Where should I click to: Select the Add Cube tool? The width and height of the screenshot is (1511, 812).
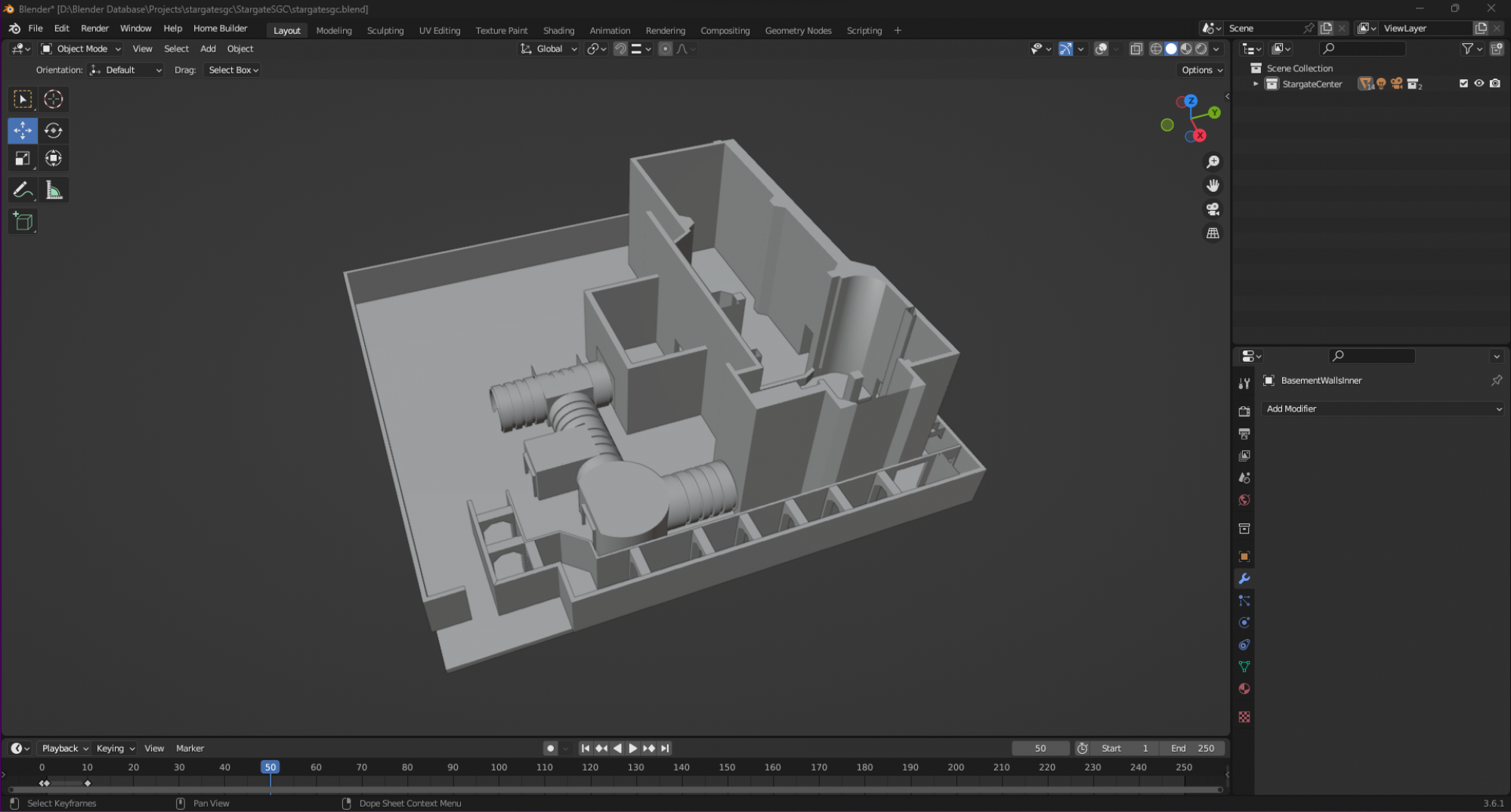pos(23,221)
